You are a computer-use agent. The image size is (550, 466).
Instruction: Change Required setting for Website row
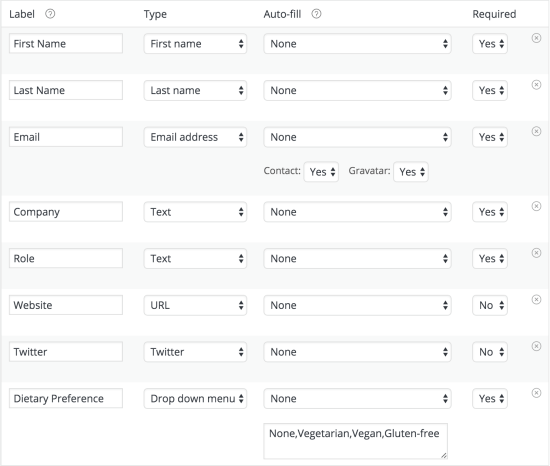coord(490,305)
